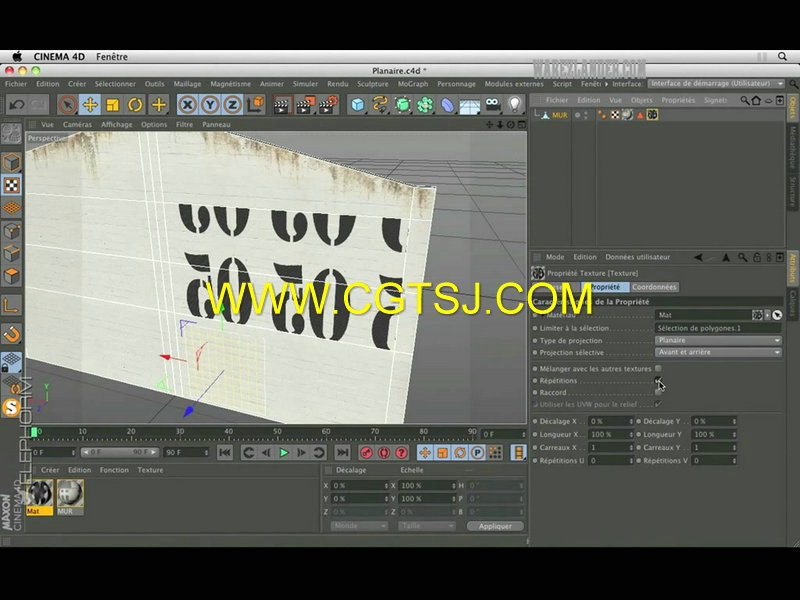800x600 pixels.
Task: Open the spline tools icon
Action: coord(380,105)
